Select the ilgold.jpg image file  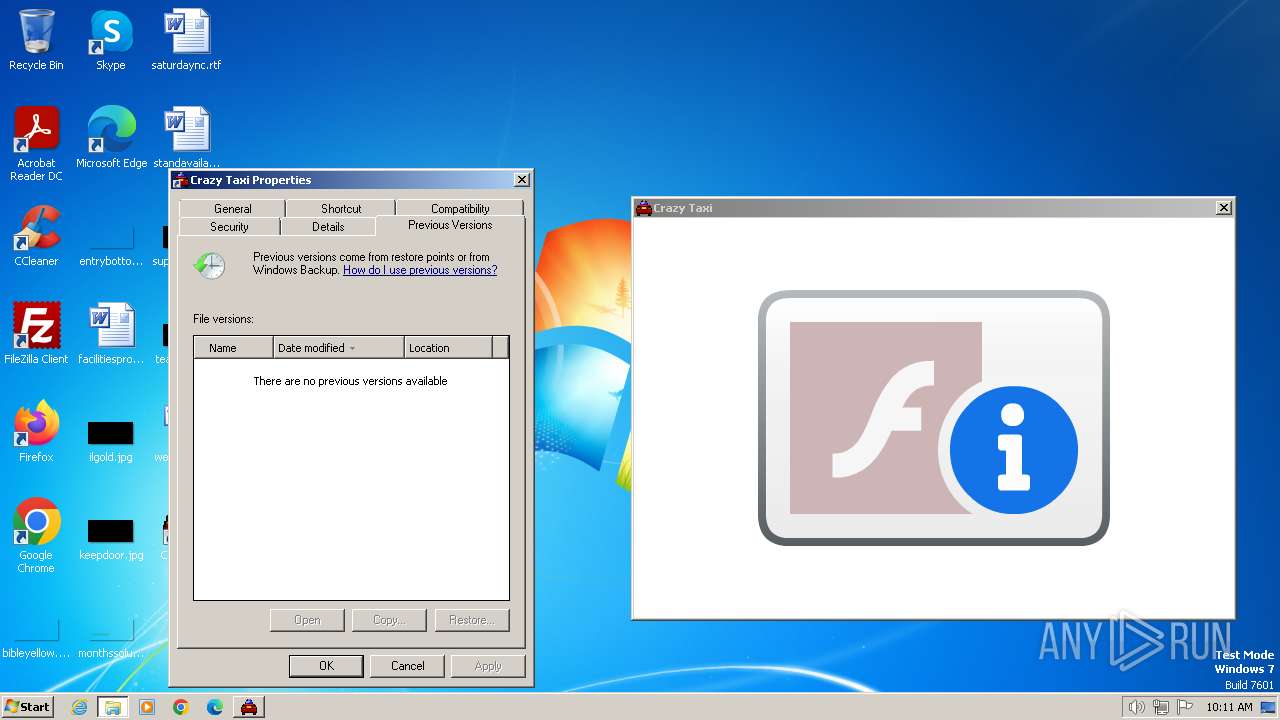[110, 440]
